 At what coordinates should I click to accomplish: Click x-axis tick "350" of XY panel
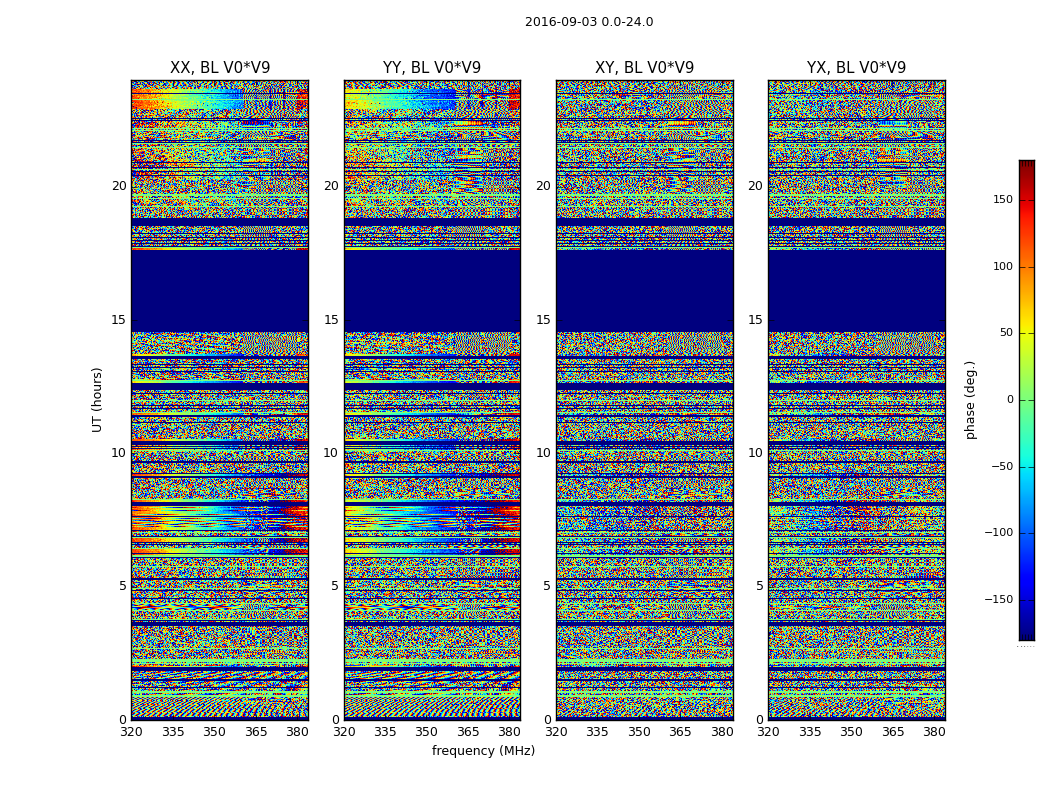point(639,732)
